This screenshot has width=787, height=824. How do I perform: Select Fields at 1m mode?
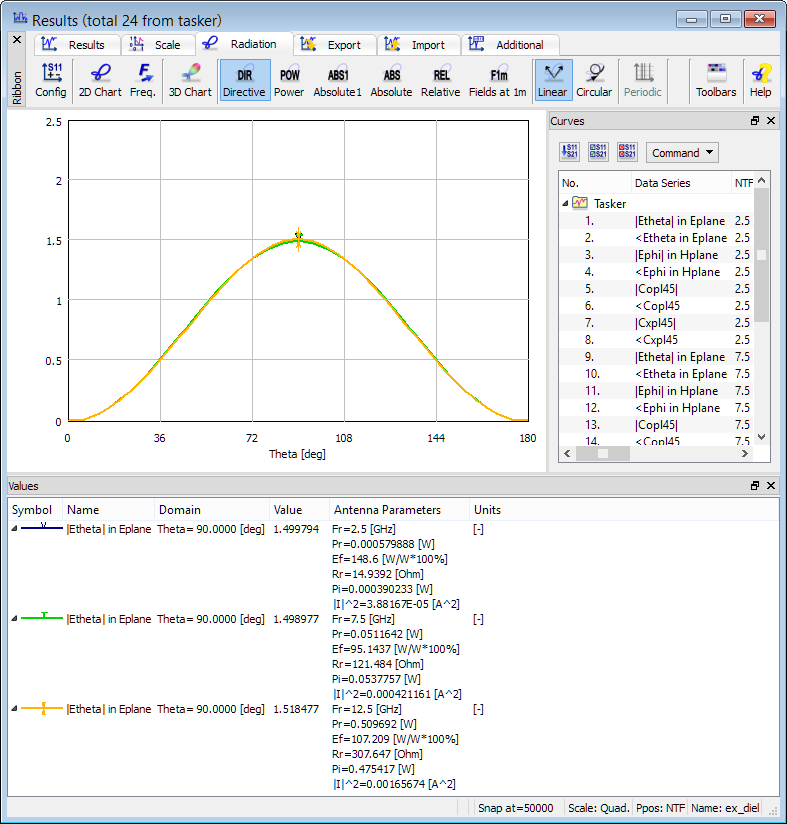[x=498, y=80]
